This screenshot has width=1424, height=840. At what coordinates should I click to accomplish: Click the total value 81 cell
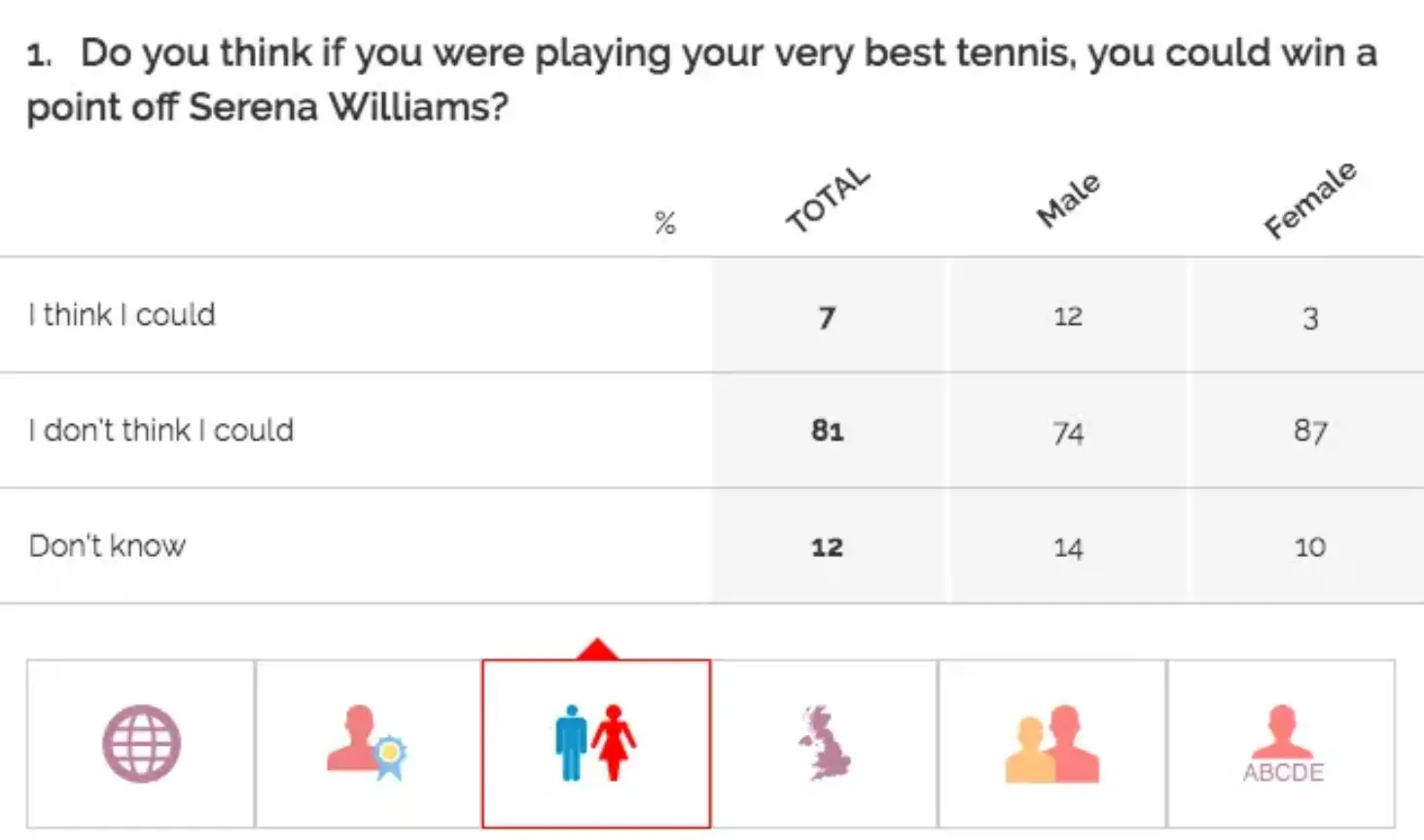tap(828, 431)
